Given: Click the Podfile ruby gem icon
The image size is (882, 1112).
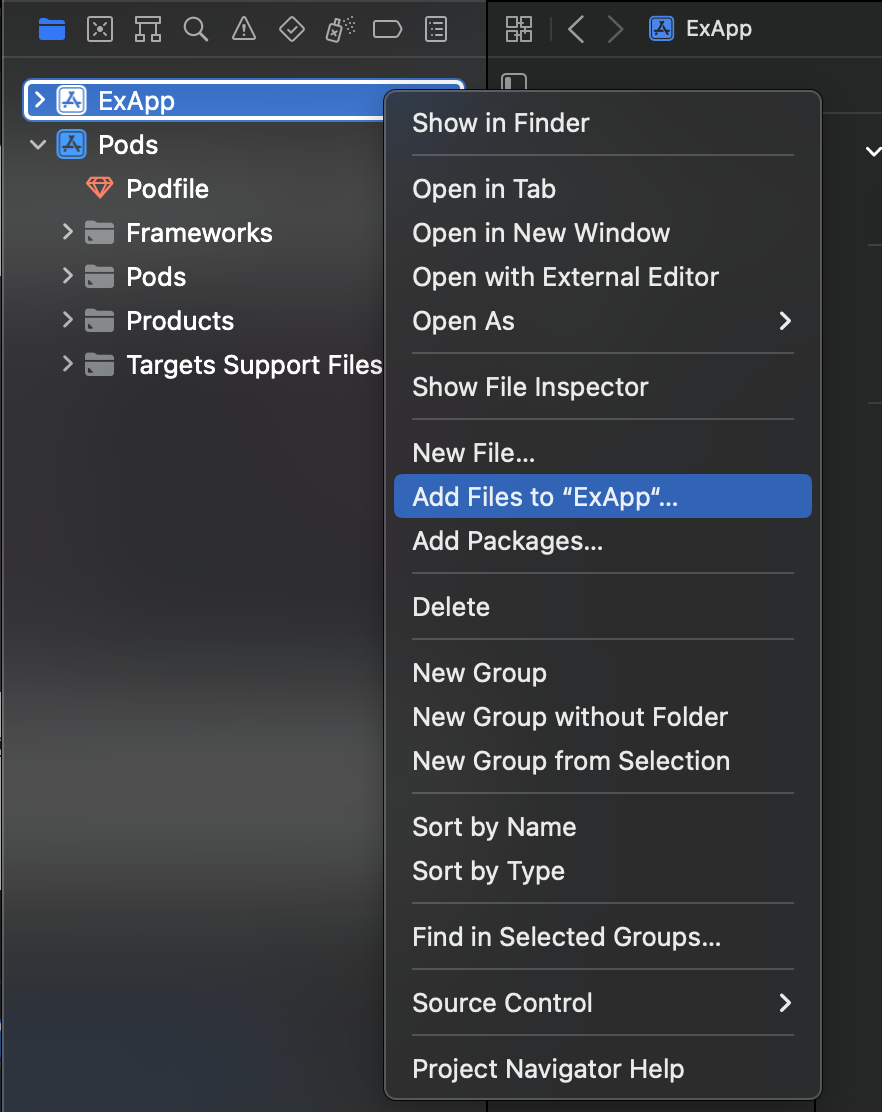Looking at the screenshot, I should [x=99, y=188].
